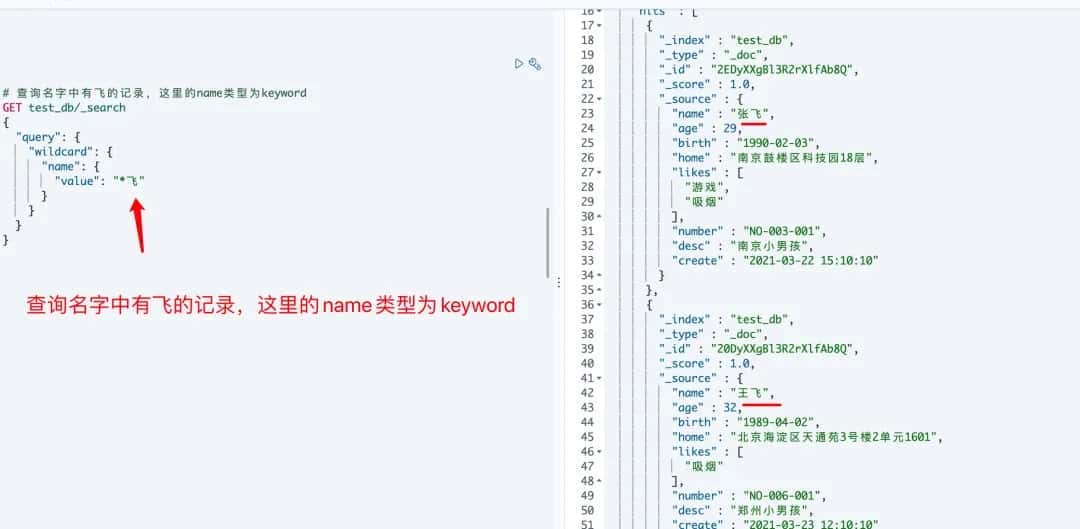This screenshot has width=1080, height=529.
Task: Click the wildcard value "*飞" in query
Action: 129,181
